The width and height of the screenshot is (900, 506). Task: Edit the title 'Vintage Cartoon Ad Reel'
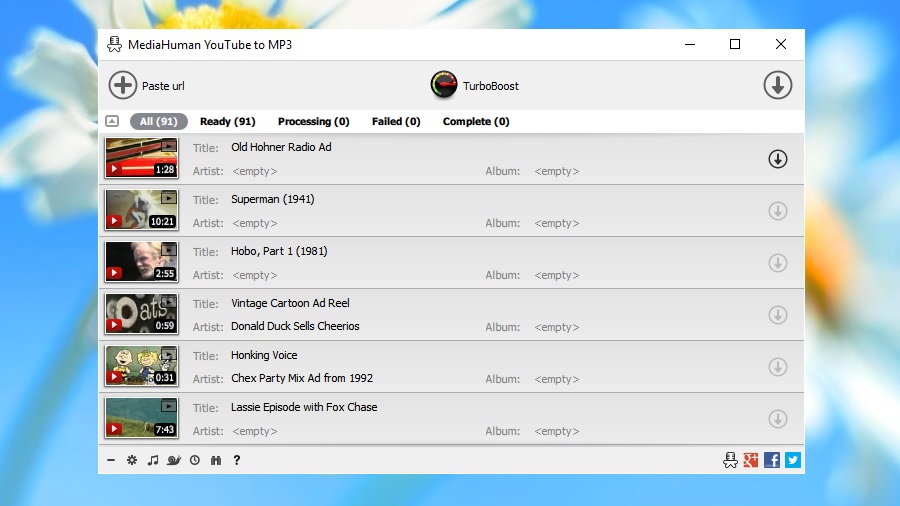click(x=290, y=303)
